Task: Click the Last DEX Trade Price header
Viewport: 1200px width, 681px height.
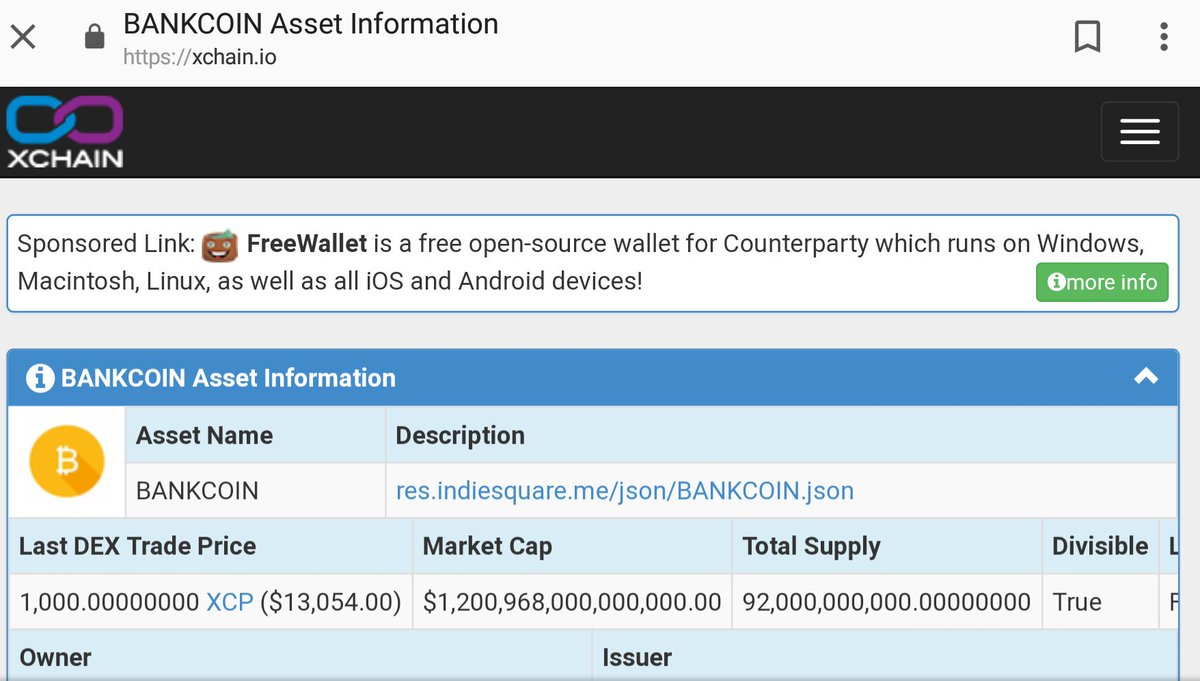Action: pyautogui.click(x=138, y=546)
